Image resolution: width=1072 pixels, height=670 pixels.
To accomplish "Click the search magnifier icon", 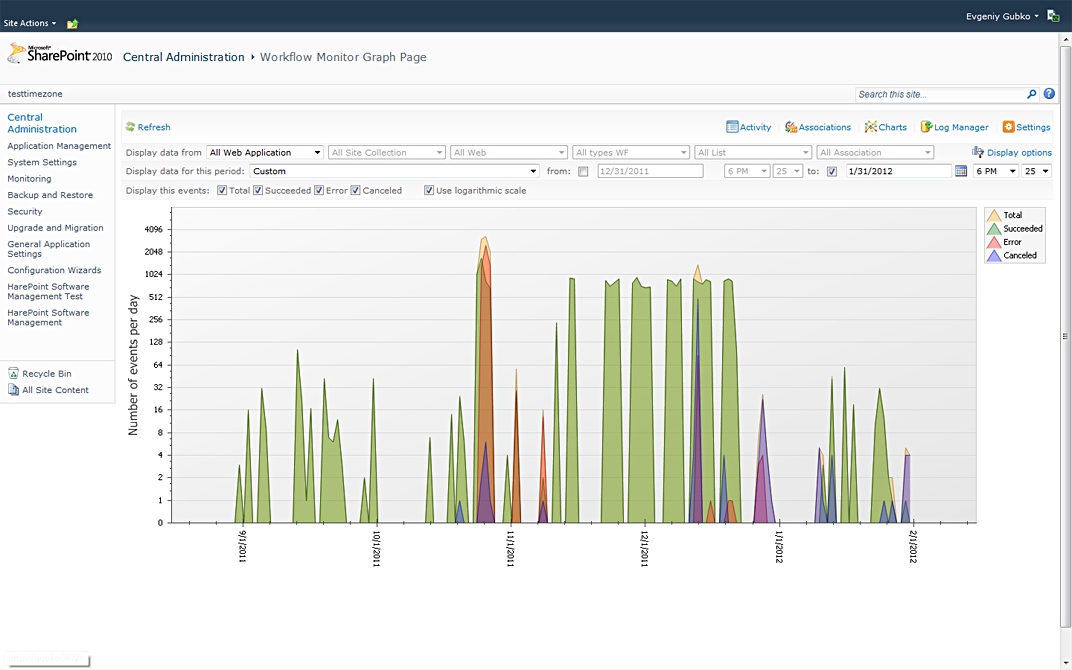I will tap(1032, 94).
